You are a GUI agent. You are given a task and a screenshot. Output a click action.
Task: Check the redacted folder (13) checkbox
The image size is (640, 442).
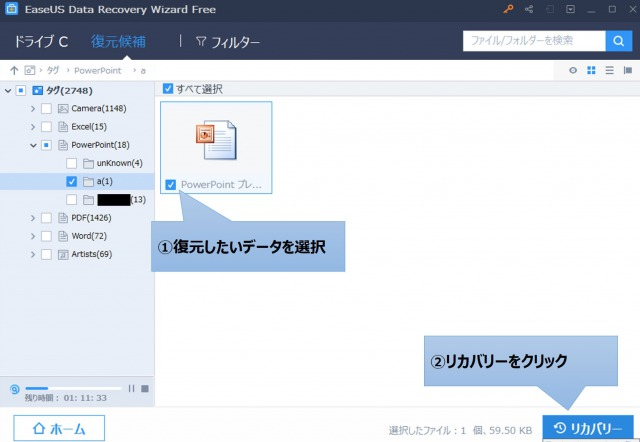71,200
